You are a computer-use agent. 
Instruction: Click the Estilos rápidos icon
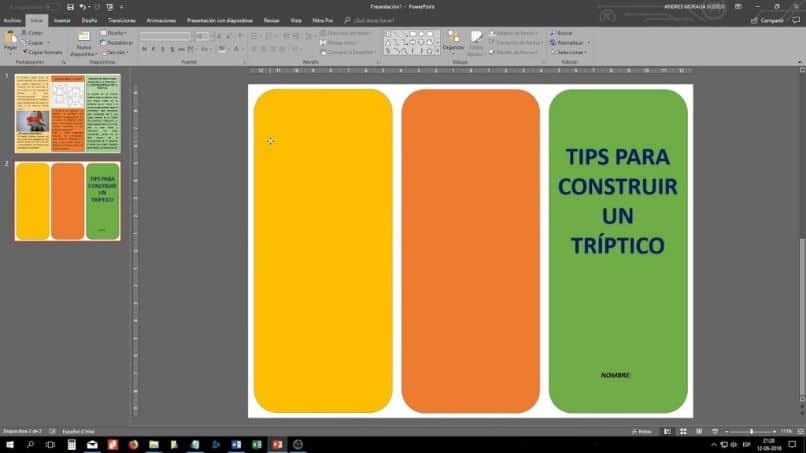click(476, 37)
